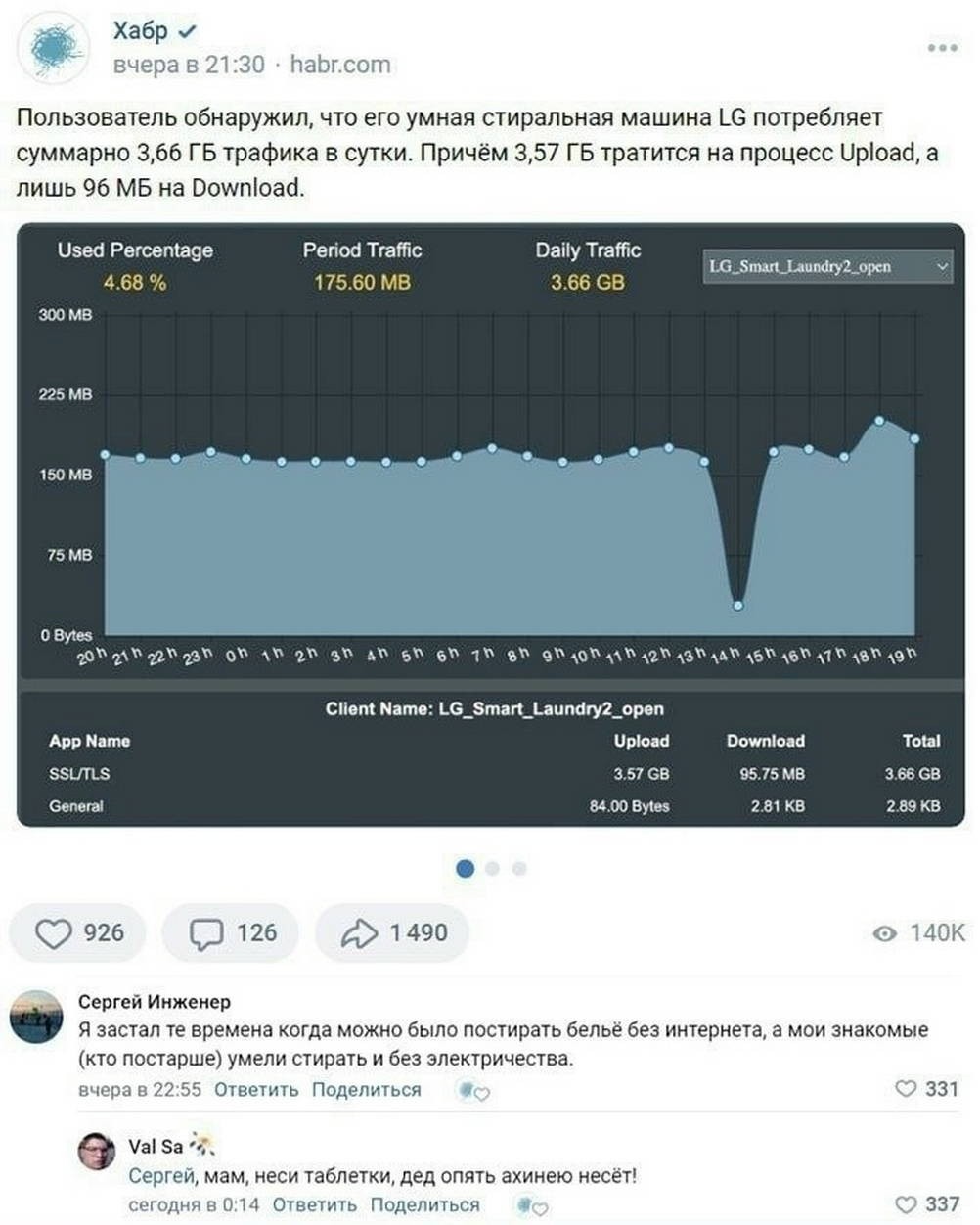Screen dimensions: 980x1225
Task: Open Val Sa's profile avatar
Action: tap(97, 1151)
